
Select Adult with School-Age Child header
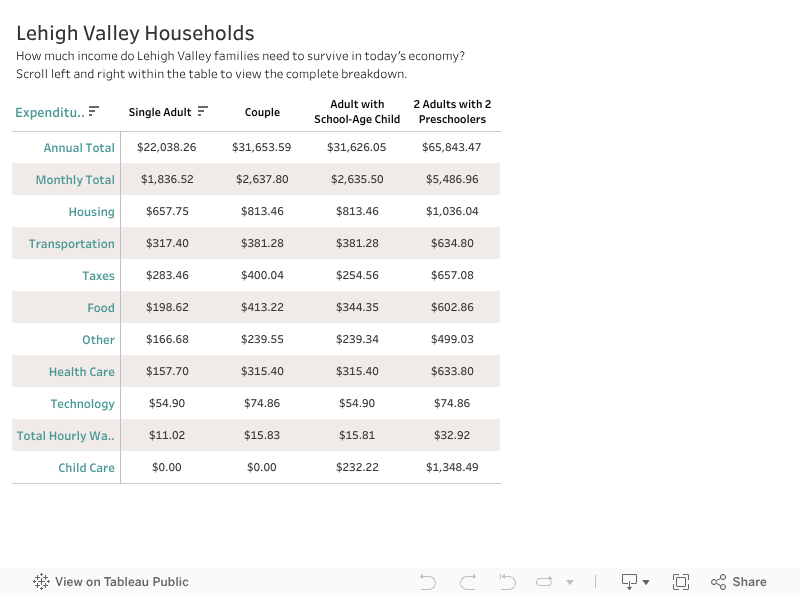(357, 112)
